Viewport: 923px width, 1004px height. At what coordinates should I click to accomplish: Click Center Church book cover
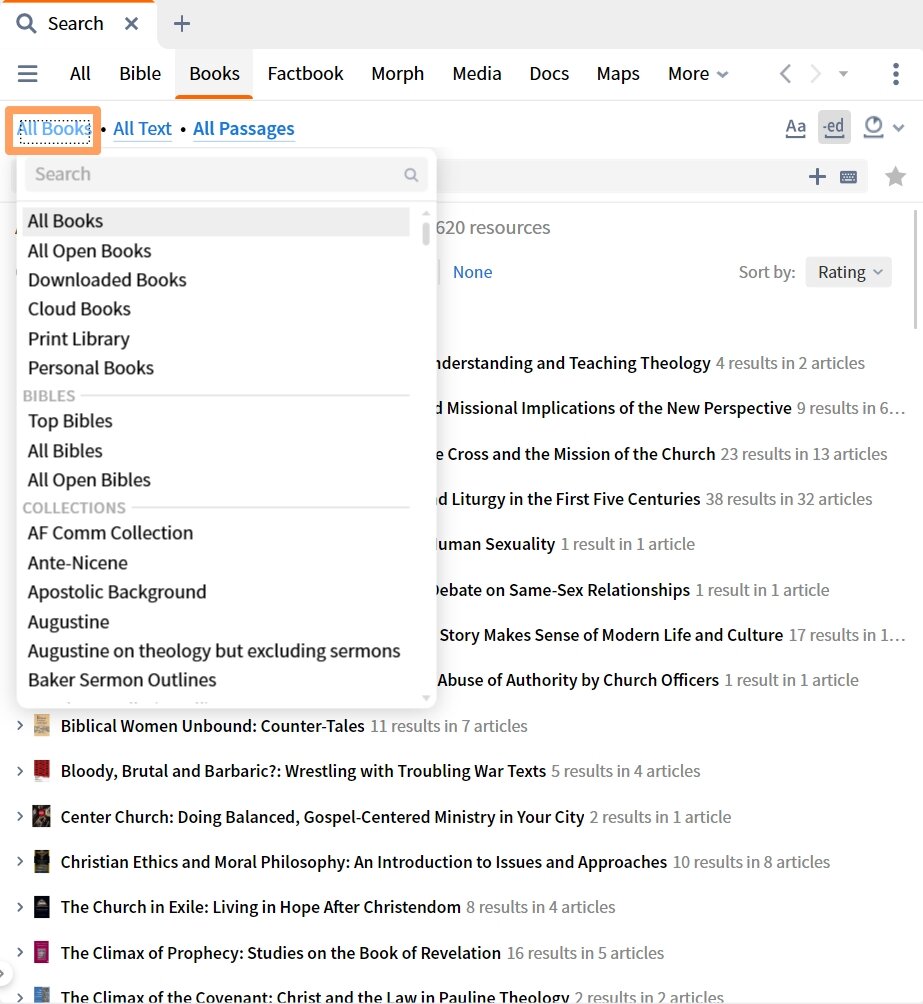pos(42,816)
